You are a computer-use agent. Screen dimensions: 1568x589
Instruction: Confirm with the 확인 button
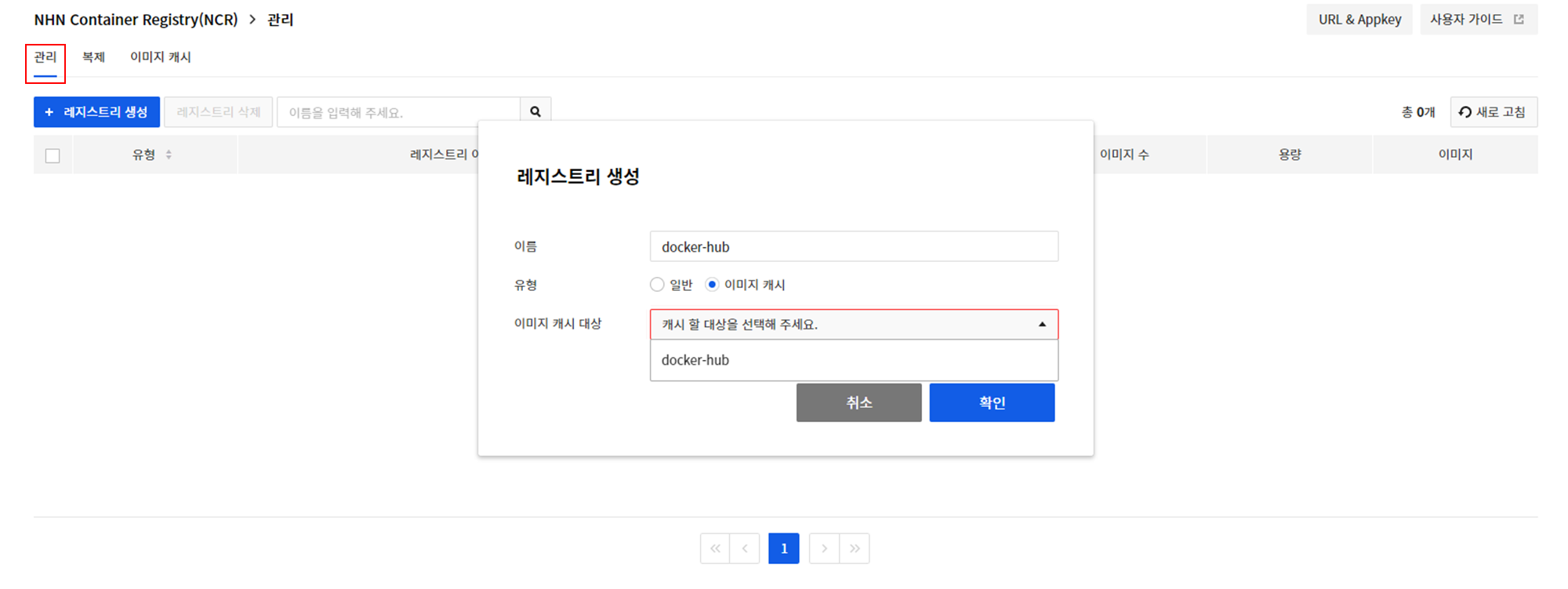[992, 402]
